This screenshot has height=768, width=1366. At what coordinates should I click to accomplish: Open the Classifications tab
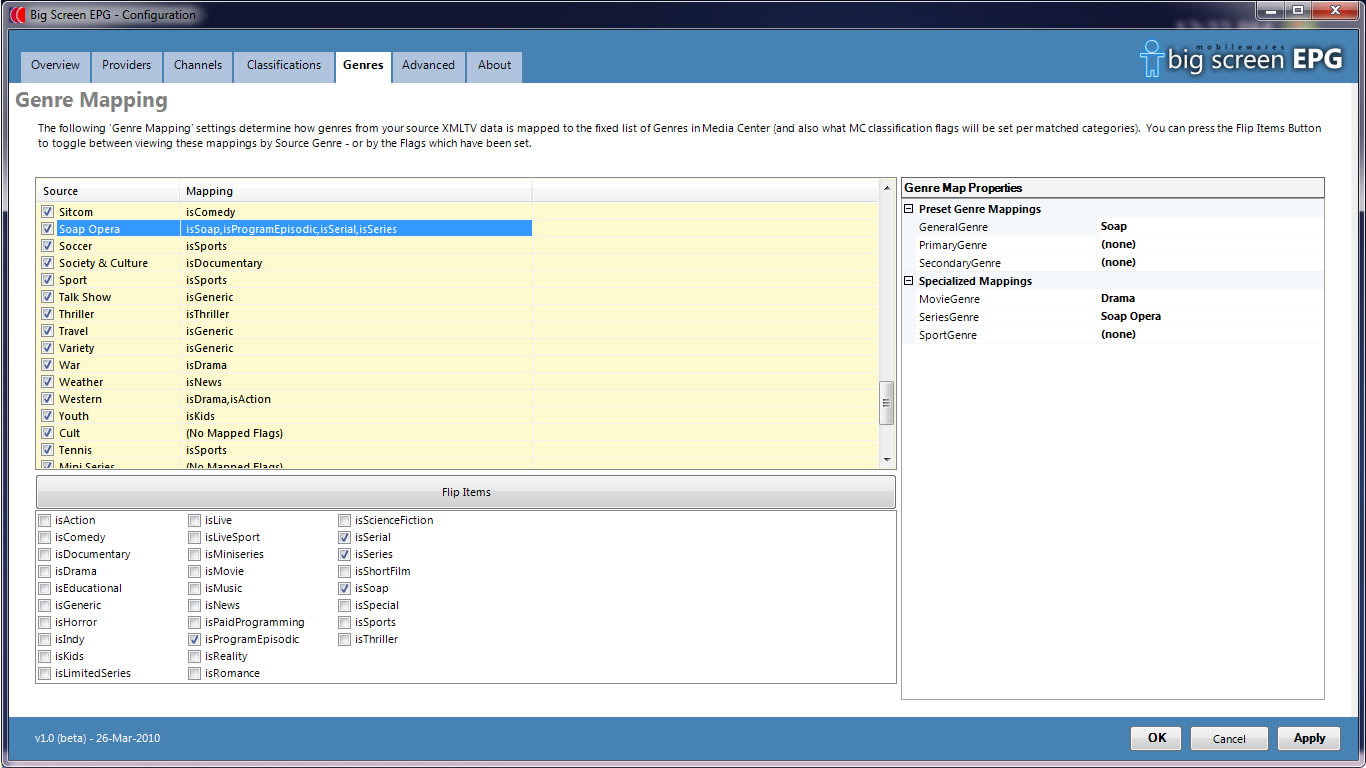tap(284, 66)
